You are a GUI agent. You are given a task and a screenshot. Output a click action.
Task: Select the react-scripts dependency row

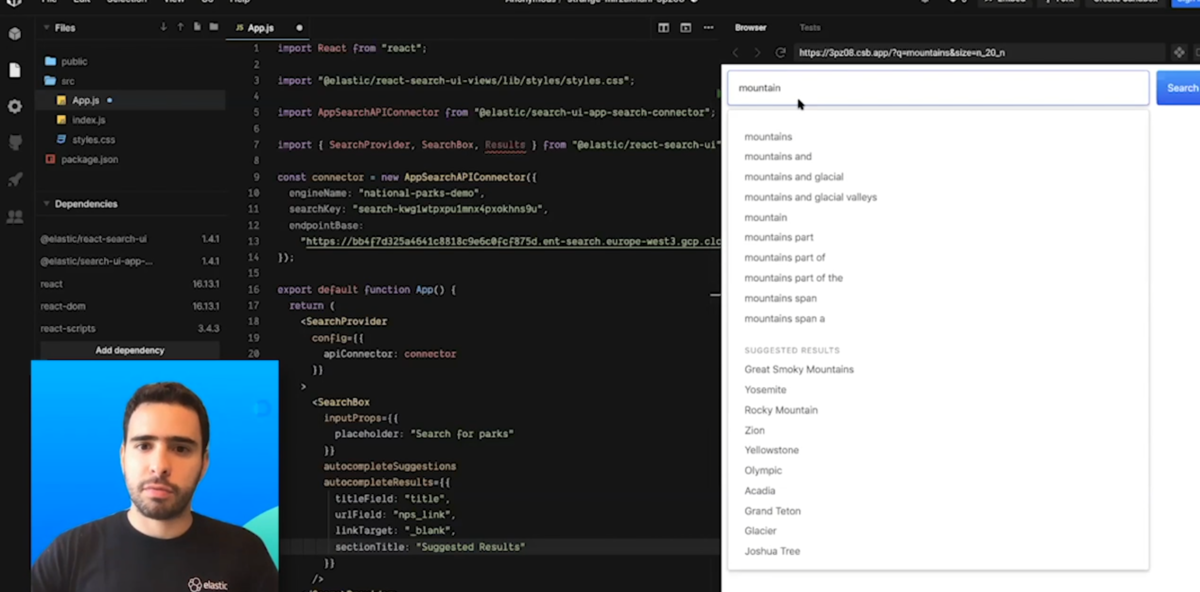(130, 328)
